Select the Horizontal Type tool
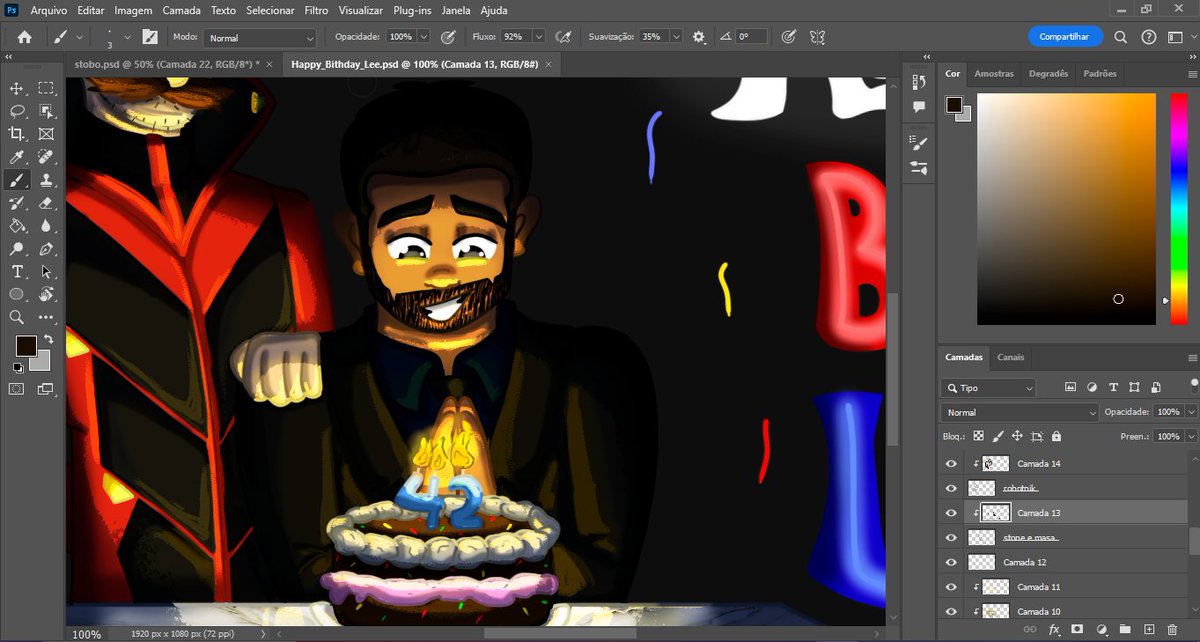The width and height of the screenshot is (1200, 642). [17, 272]
